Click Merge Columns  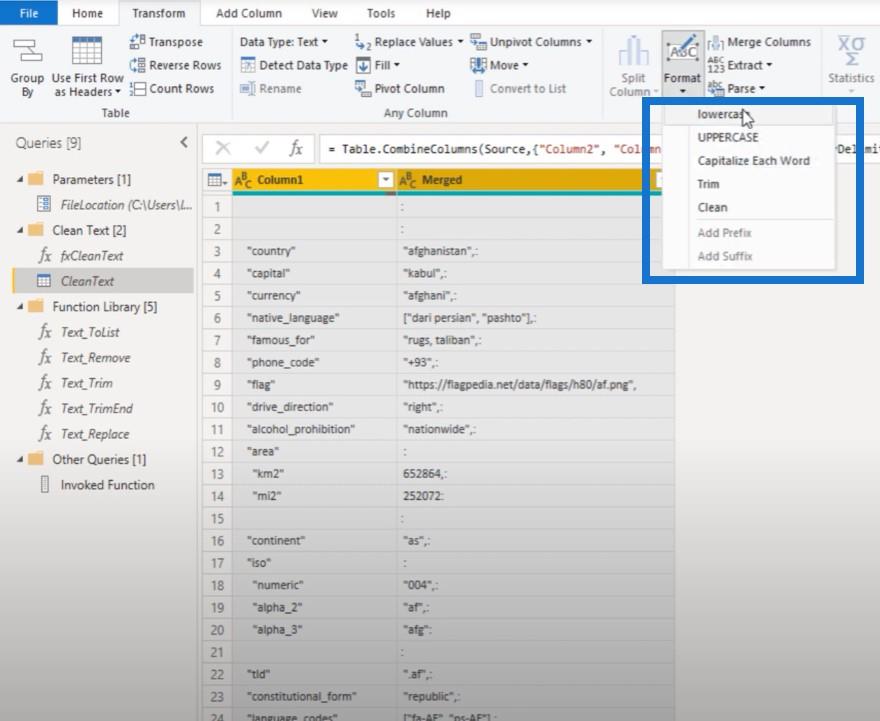[x=759, y=42]
